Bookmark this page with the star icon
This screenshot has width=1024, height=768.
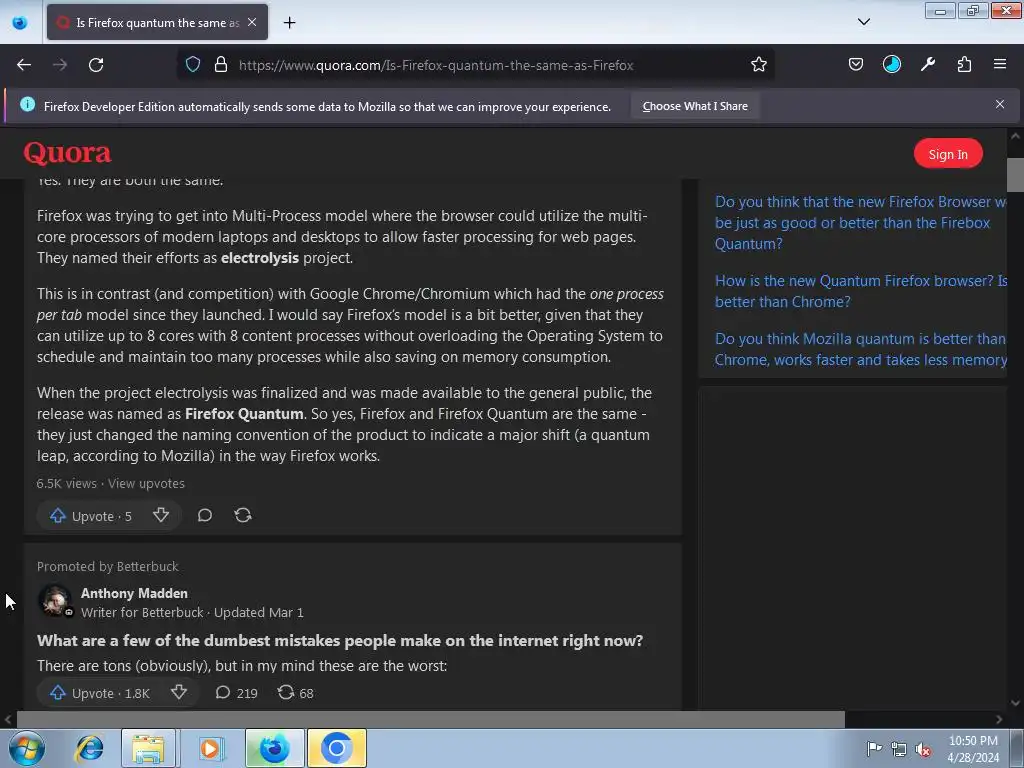tap(758, 65)
